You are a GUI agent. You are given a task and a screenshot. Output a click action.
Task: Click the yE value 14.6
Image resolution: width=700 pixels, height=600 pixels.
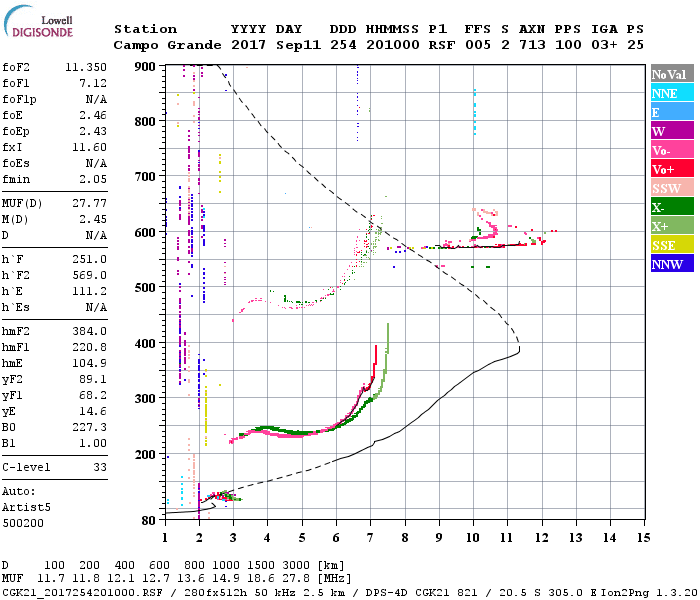coord(93,412)
